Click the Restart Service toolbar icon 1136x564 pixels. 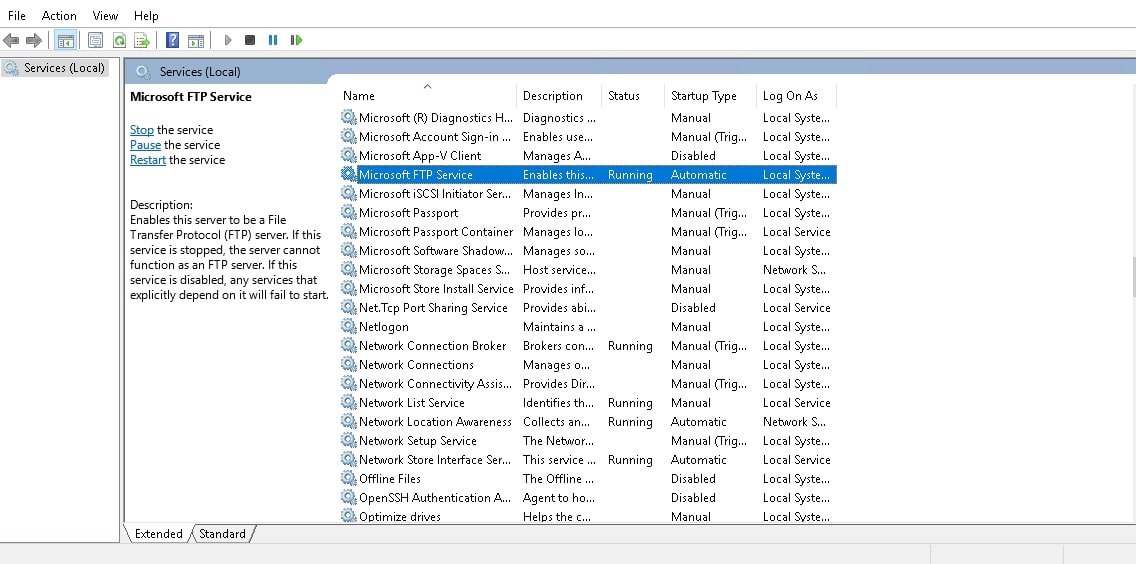tap(296, 40)
